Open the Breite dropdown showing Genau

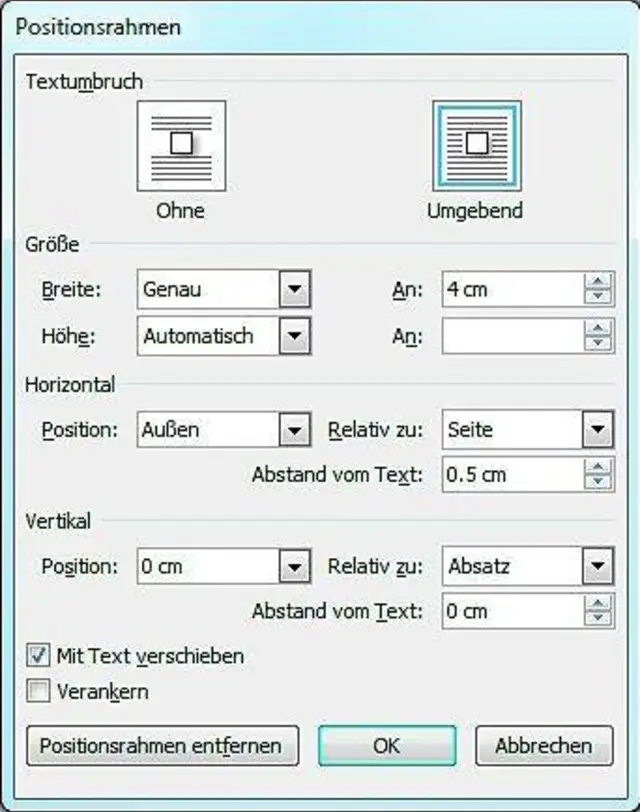click(293, 290)
